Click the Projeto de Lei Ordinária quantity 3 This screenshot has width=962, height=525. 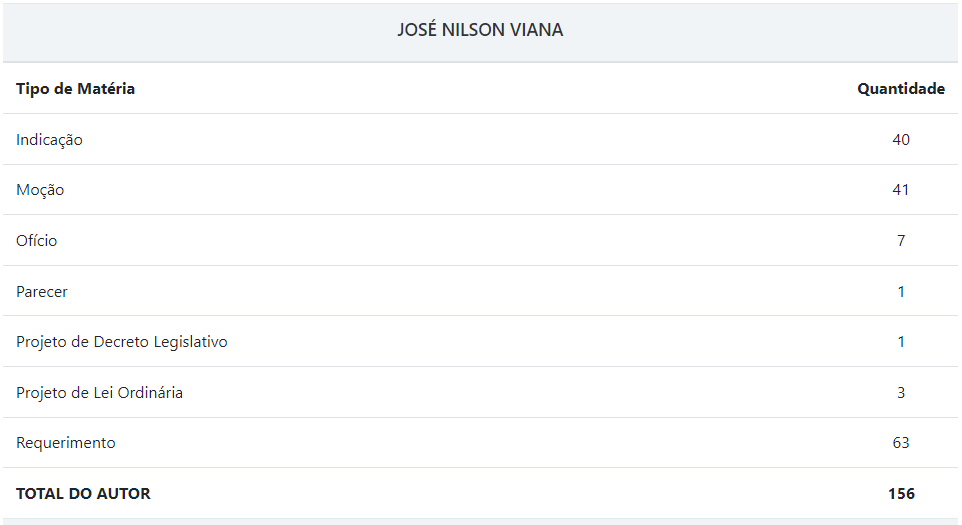(901, 393)
